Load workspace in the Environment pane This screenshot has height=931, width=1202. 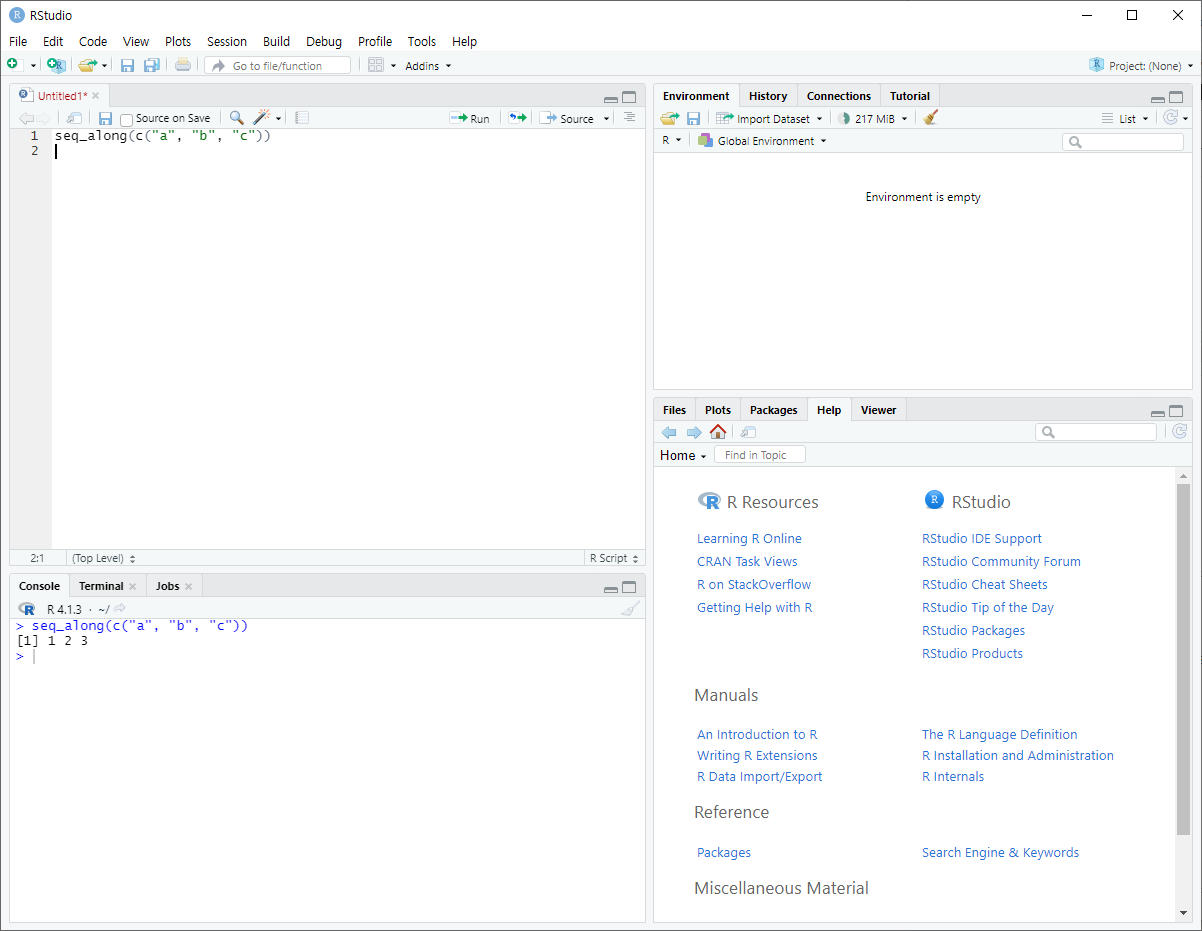tap(669, 118)
